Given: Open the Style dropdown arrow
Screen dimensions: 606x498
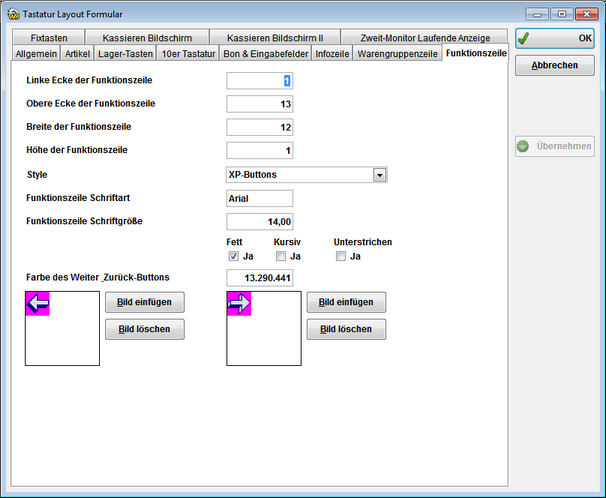Looking at the screenshot, I should point(380,175).
